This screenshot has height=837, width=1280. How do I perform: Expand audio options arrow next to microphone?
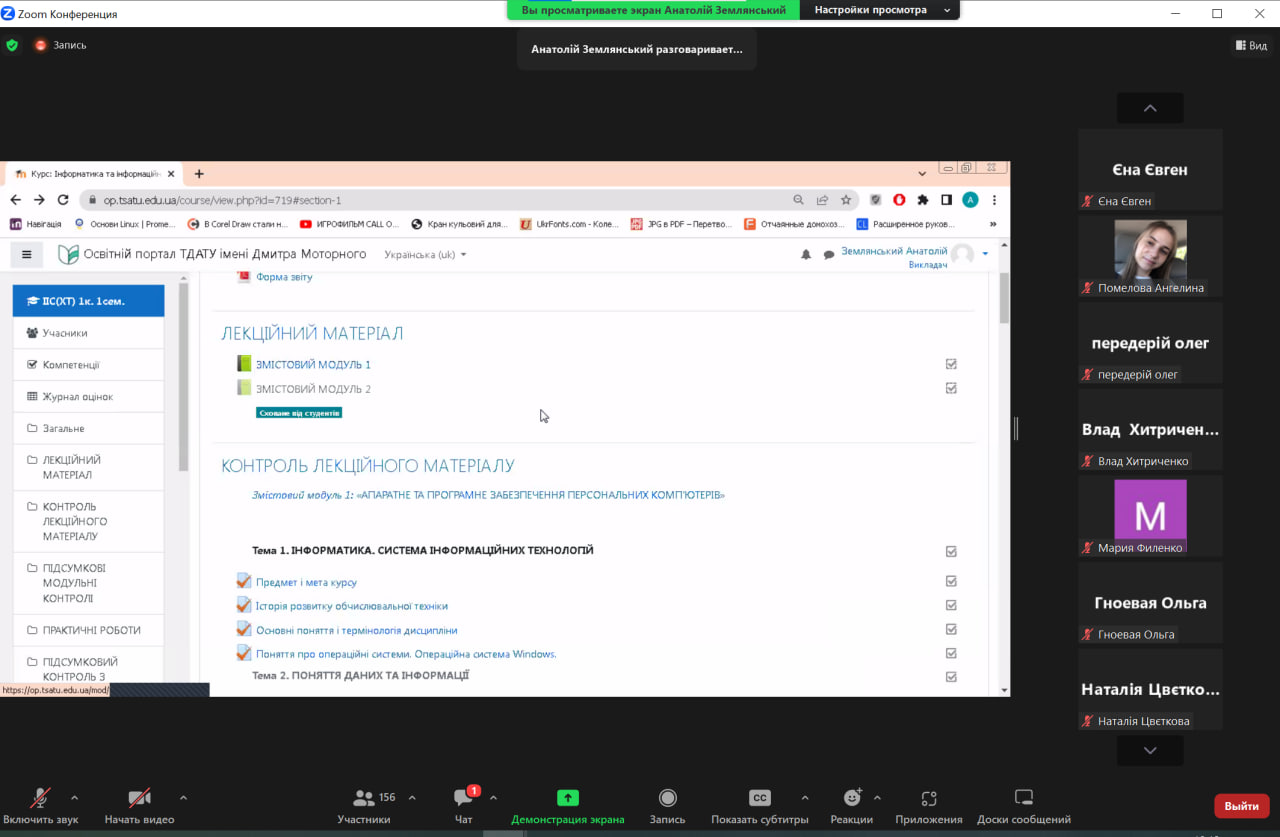click(x=74, y=798)
